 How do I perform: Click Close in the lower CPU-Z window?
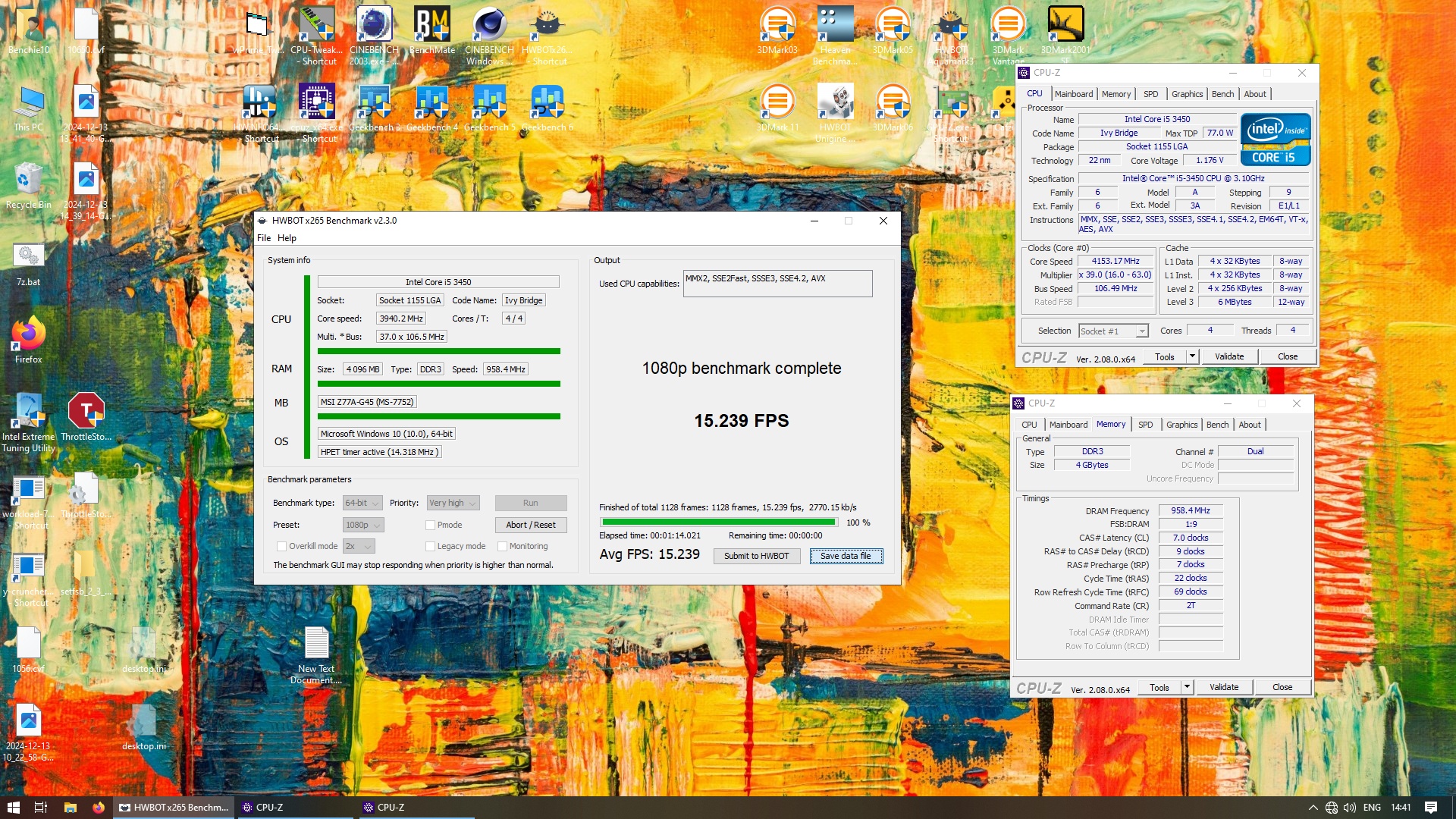coord(1282,687)
